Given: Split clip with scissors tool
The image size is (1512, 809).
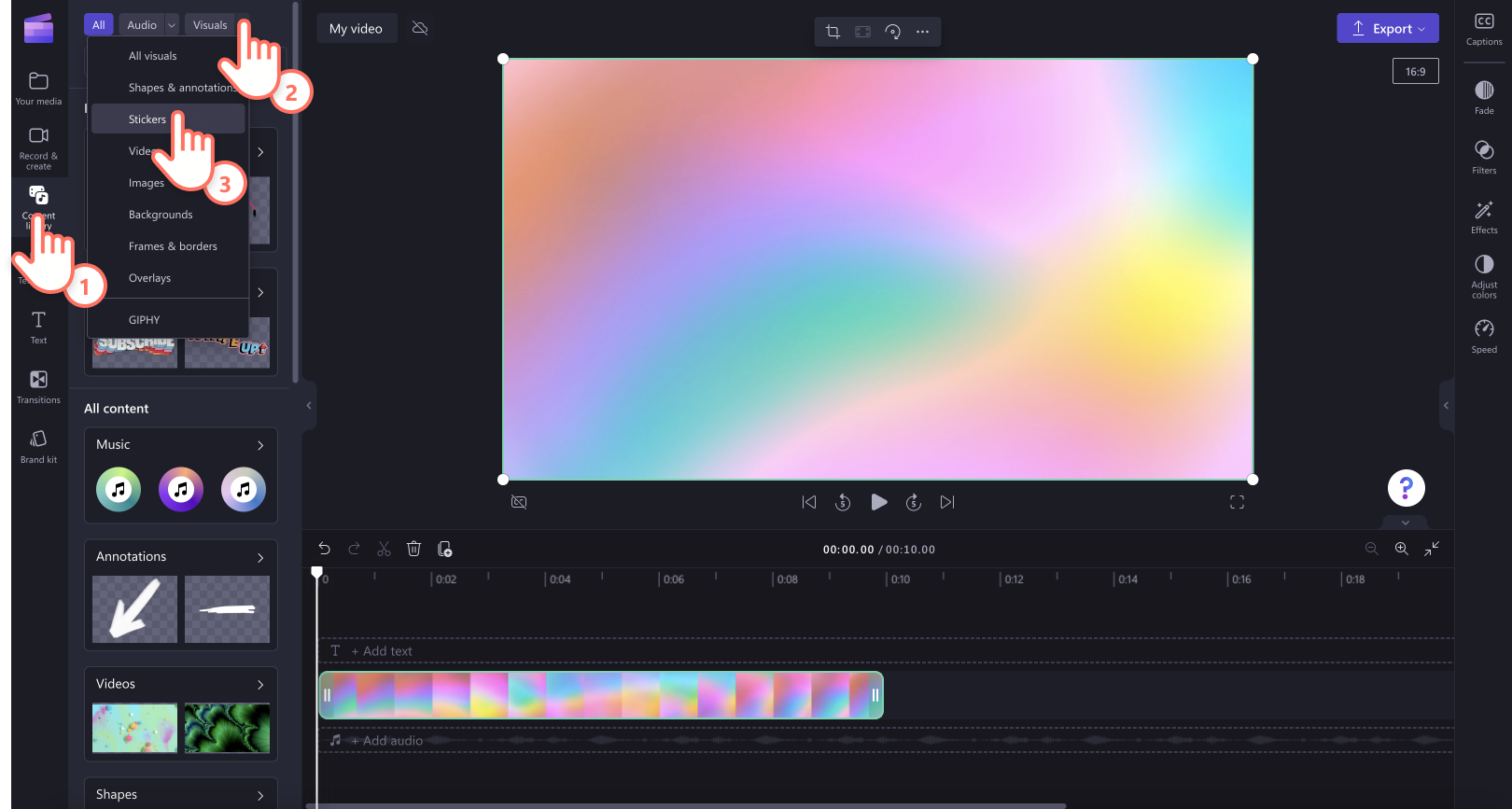Looking at the screenshot, I should (x=384, y=549).
